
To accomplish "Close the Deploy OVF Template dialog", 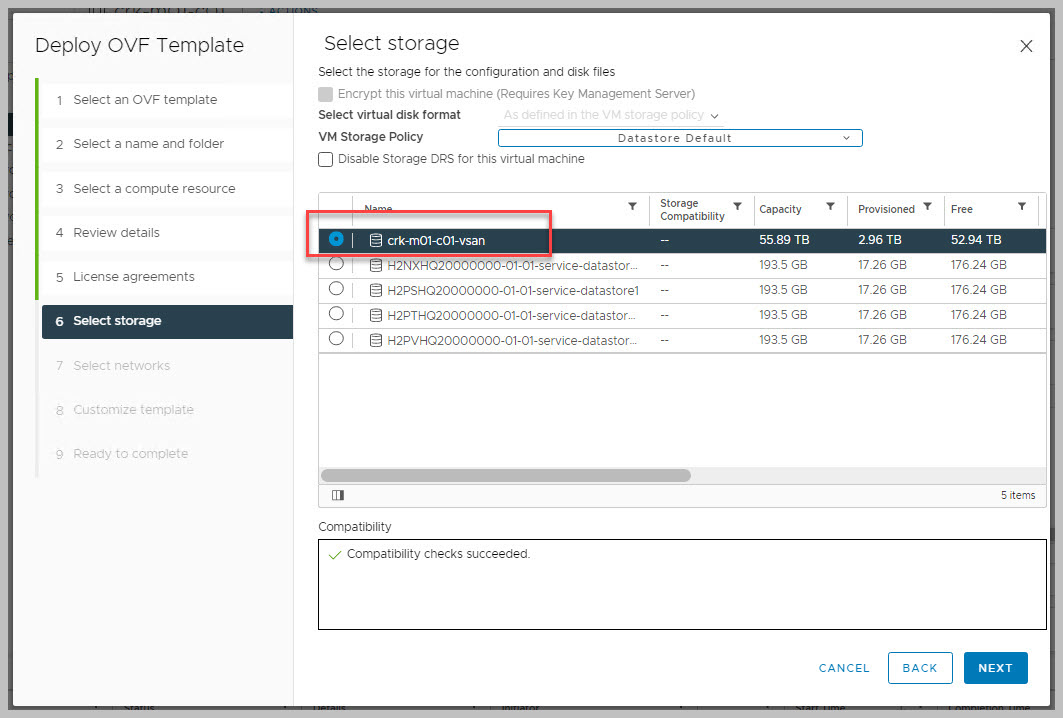I will [x=1025, y=46].
